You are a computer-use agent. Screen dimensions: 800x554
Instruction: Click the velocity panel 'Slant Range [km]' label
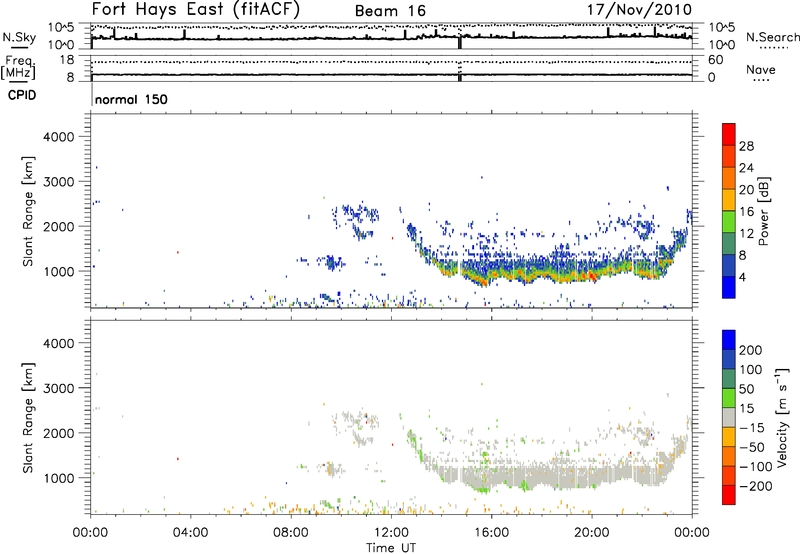point(28,418)
